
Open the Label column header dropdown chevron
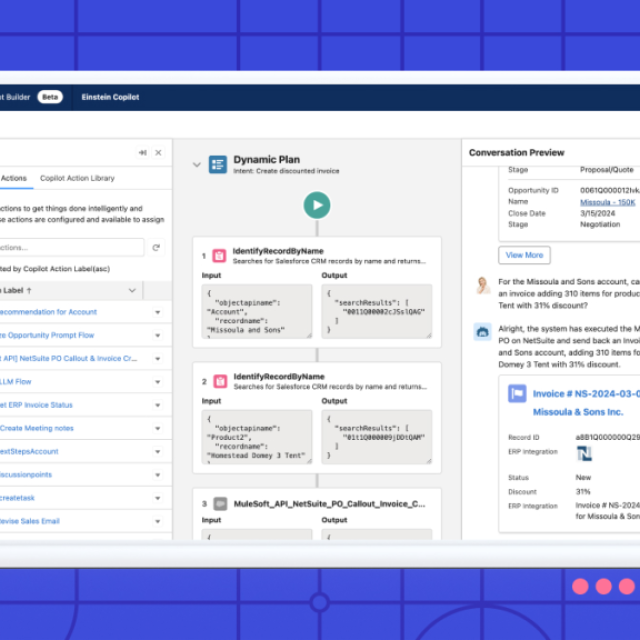pos(132,291)
